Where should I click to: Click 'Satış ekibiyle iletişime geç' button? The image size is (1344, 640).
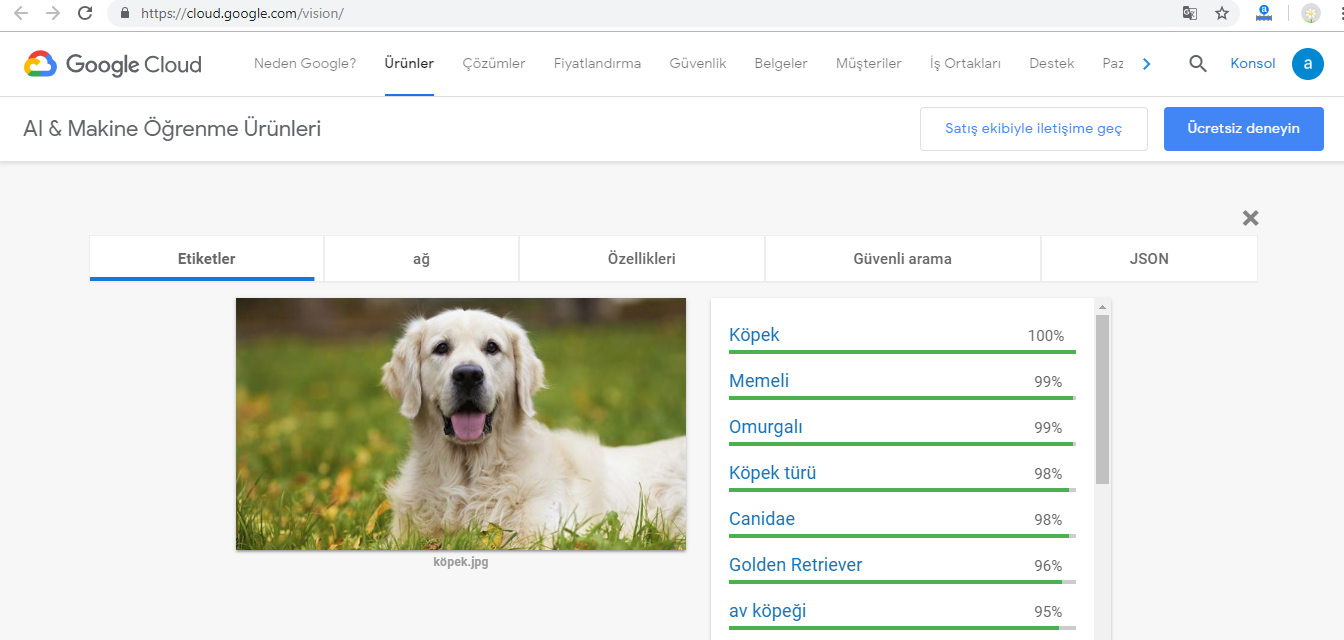pos(1034,129)
